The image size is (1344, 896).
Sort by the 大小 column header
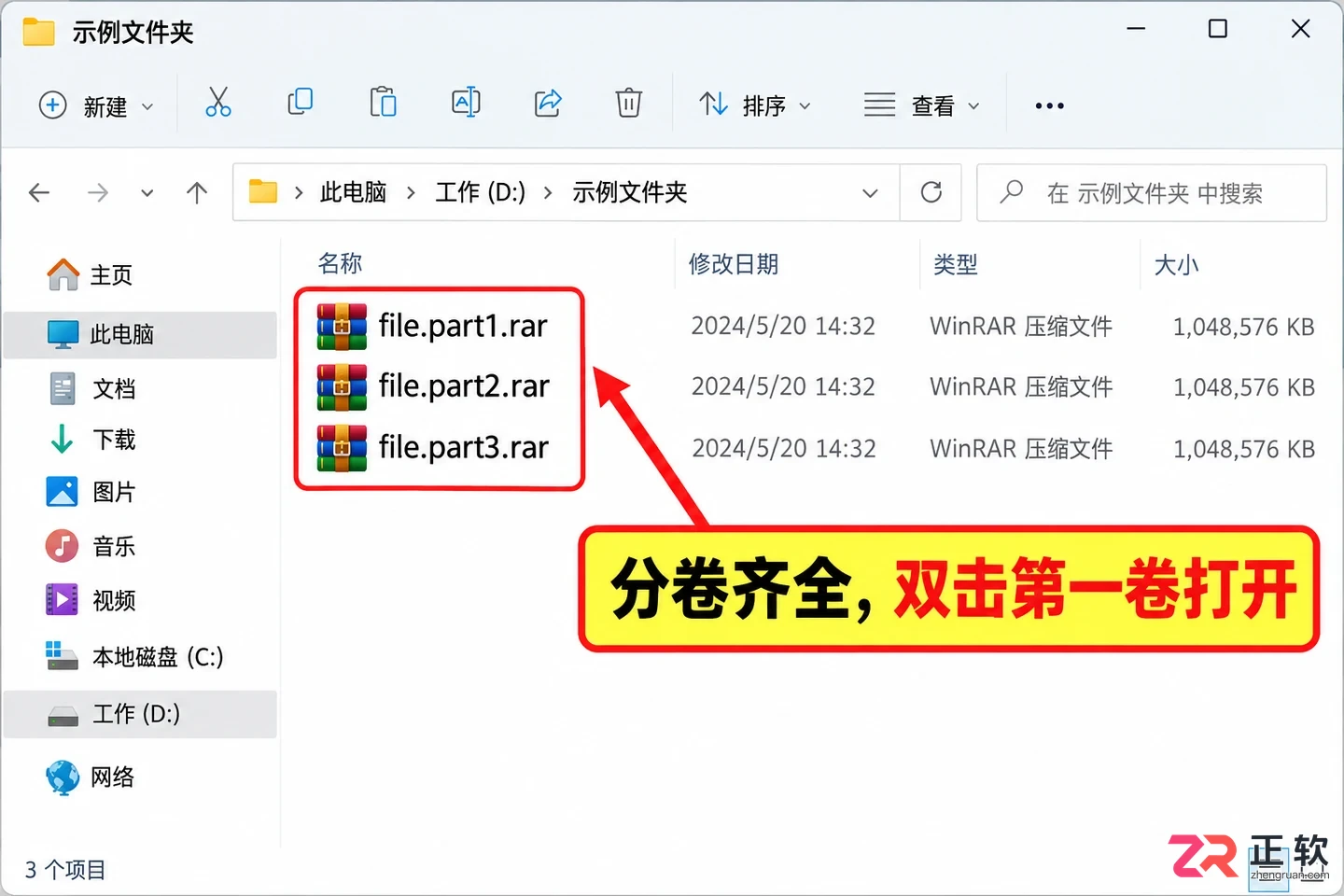tap(1176, 265)
